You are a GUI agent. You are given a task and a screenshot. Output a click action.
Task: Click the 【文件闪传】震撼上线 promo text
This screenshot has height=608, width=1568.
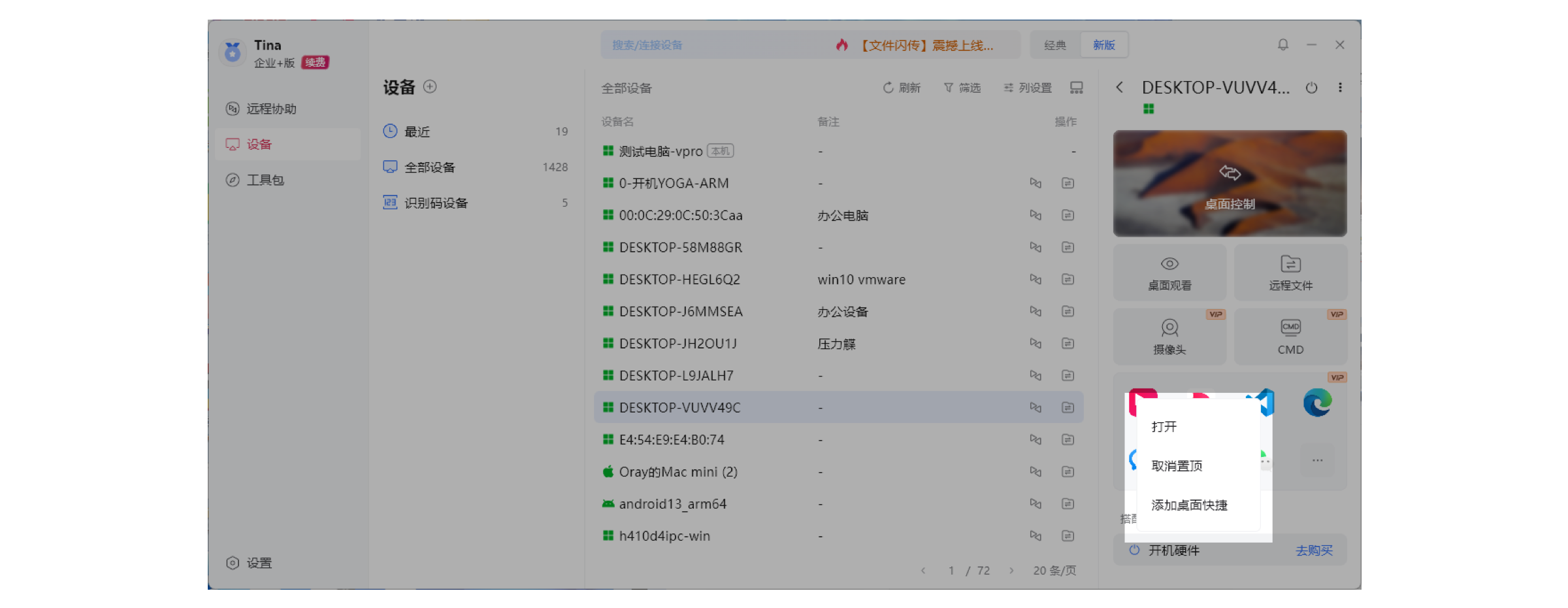click(x=925, y=45)
